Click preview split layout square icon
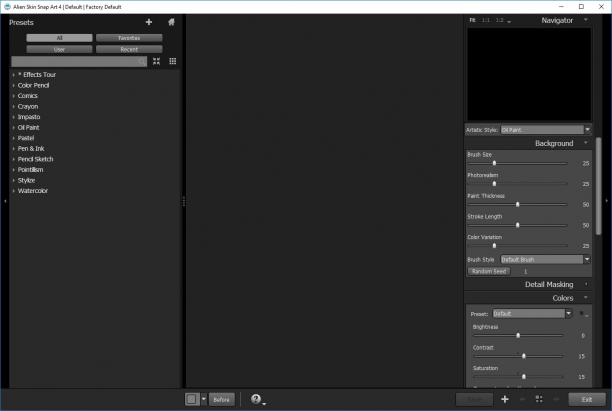 coord(192,399)
